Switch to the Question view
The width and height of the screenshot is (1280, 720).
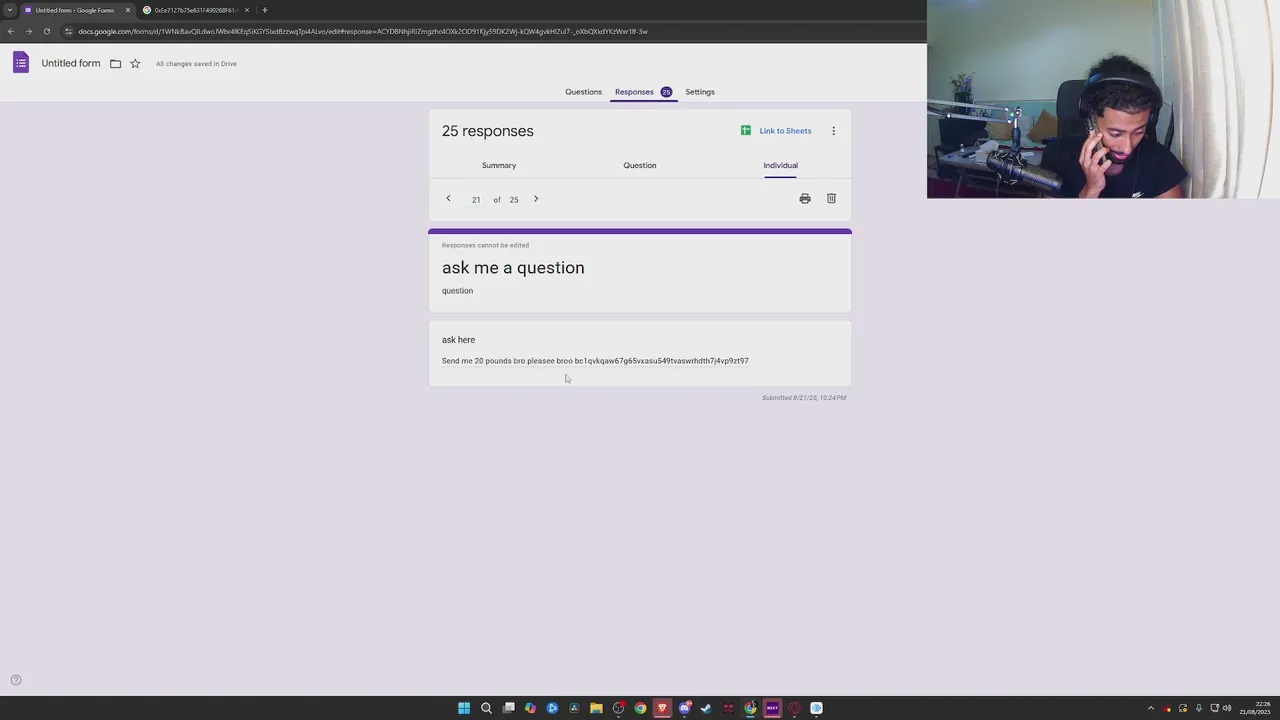(640, 165)
